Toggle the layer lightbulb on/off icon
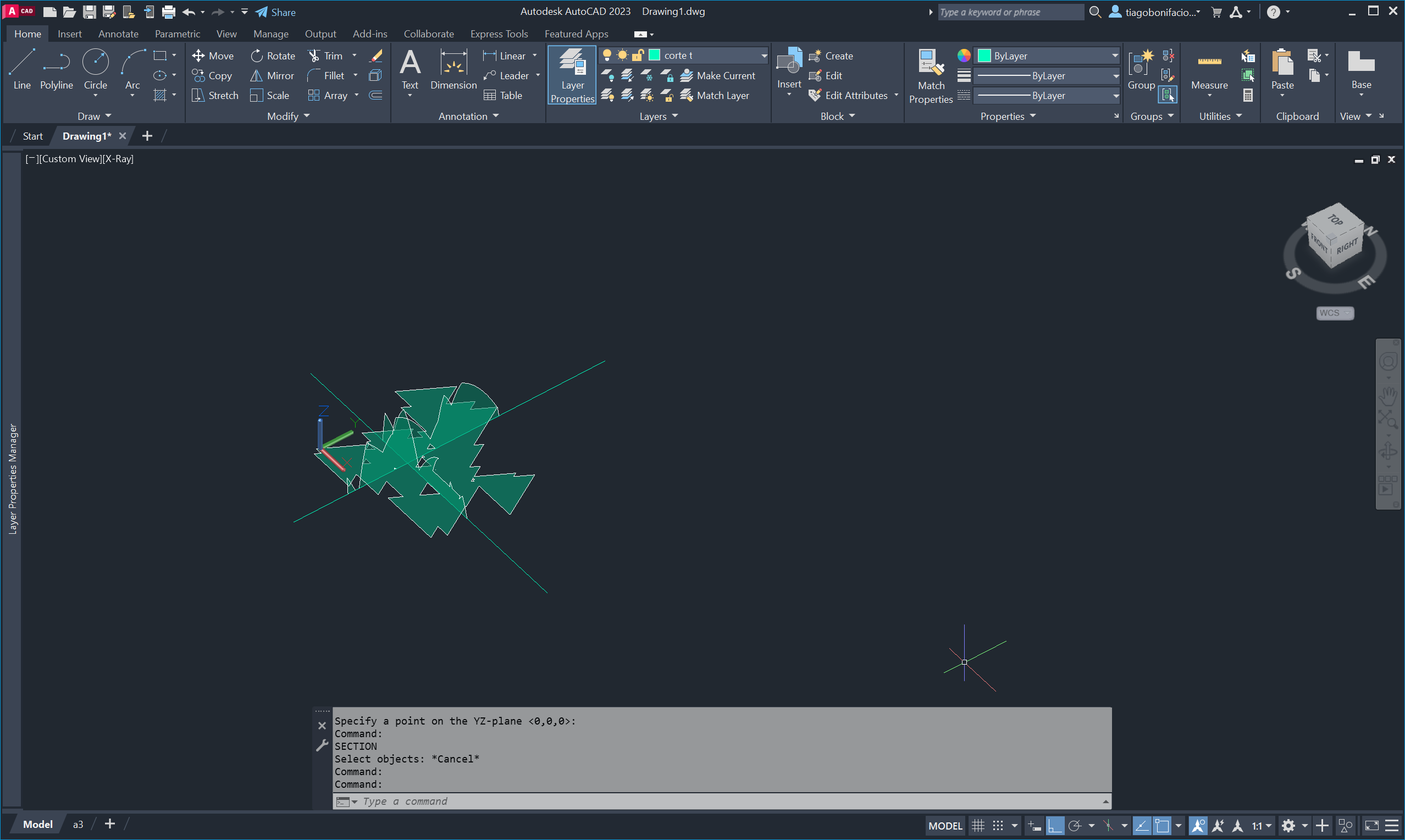Image resolution: width=1405 pixels, height=840 pixels. point(607,55)
